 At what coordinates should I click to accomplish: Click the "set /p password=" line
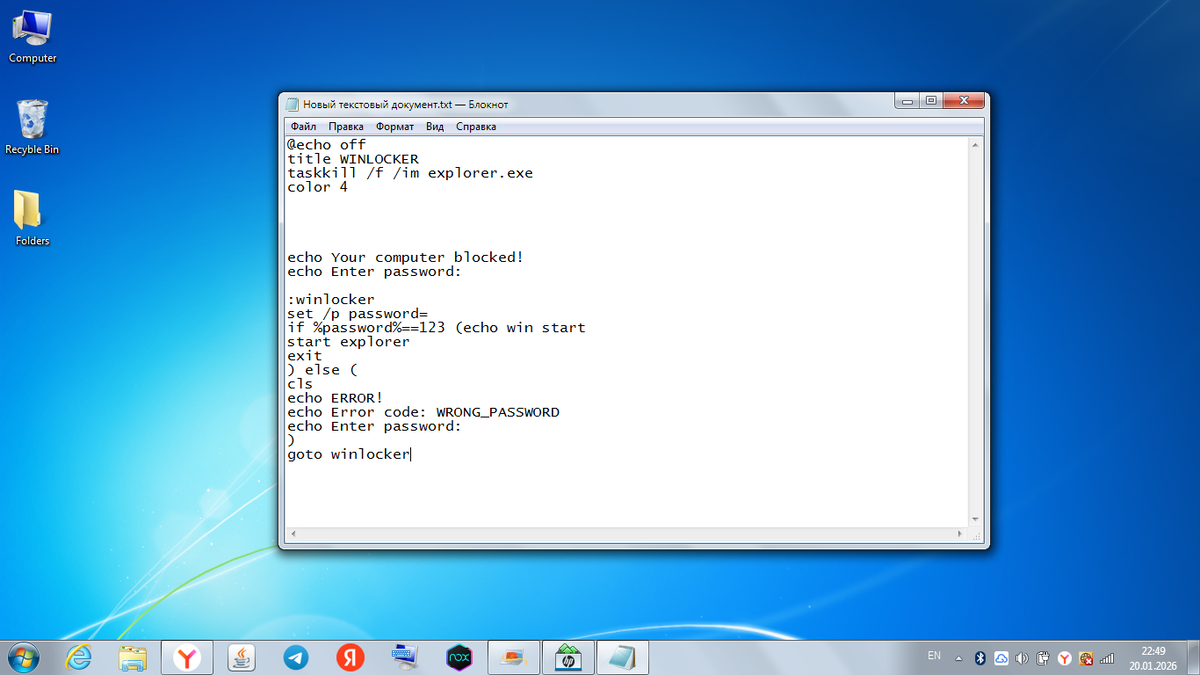[357, 313]
